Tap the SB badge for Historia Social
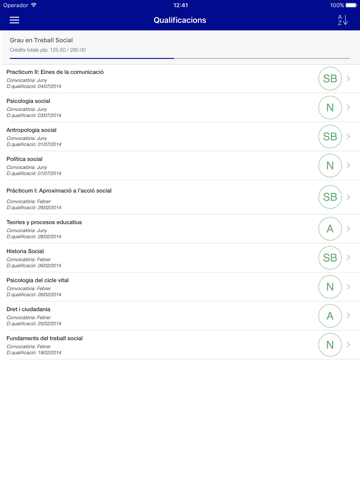This screenshot has height=480, width=360. 330,258
